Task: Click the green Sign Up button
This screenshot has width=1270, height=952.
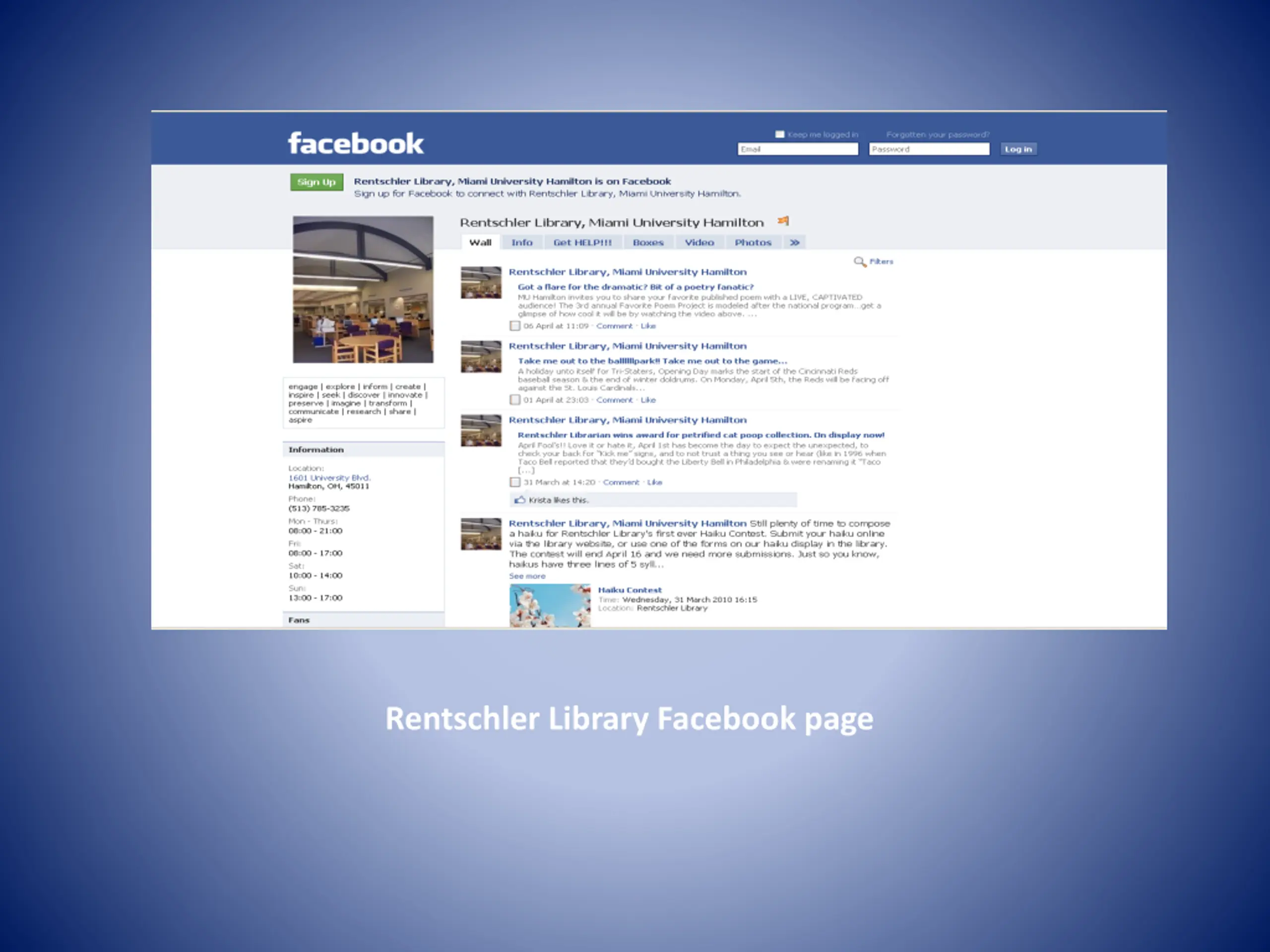Action: 317,182
